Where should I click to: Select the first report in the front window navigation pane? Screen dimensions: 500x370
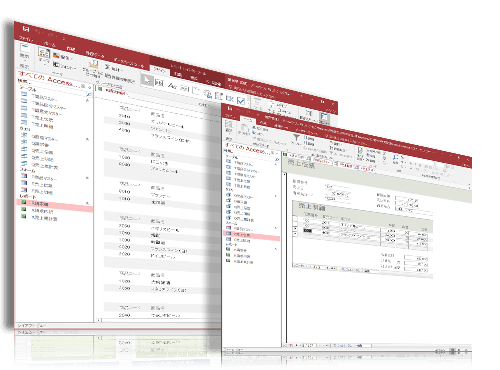[x=237, y=250]
